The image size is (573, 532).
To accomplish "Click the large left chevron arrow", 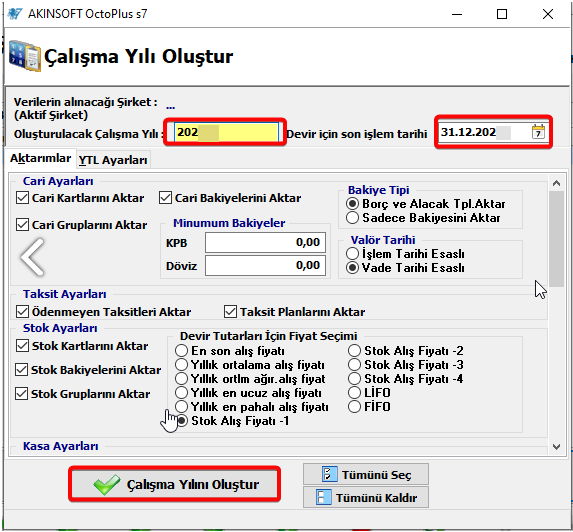I will coord(33,257).
